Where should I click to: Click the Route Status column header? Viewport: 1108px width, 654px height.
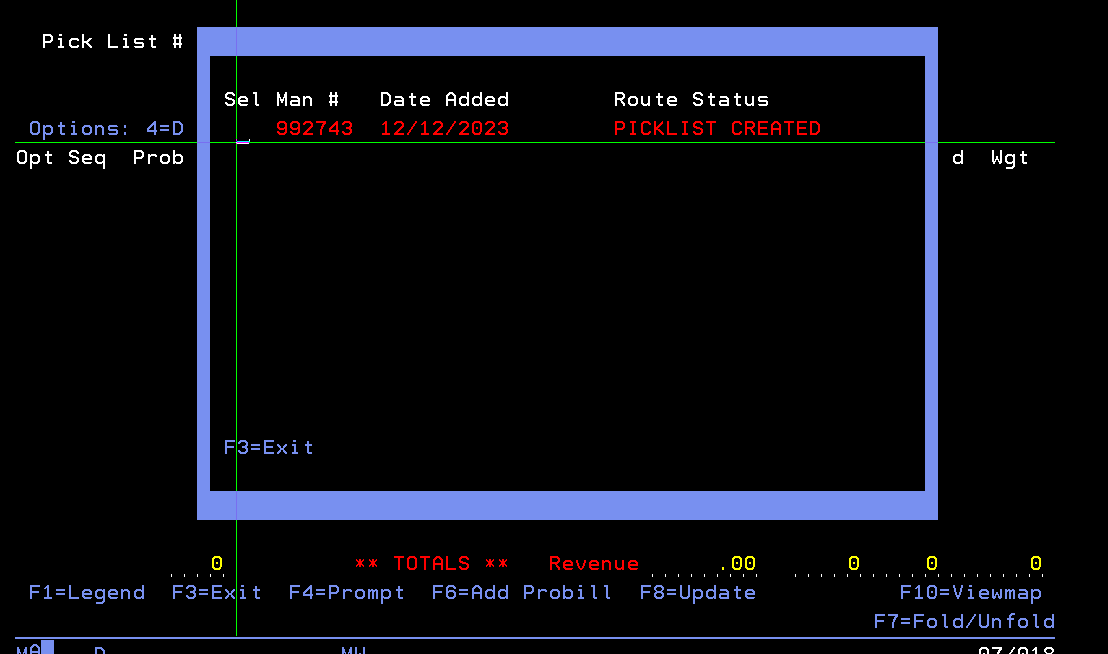coord(691,100)
